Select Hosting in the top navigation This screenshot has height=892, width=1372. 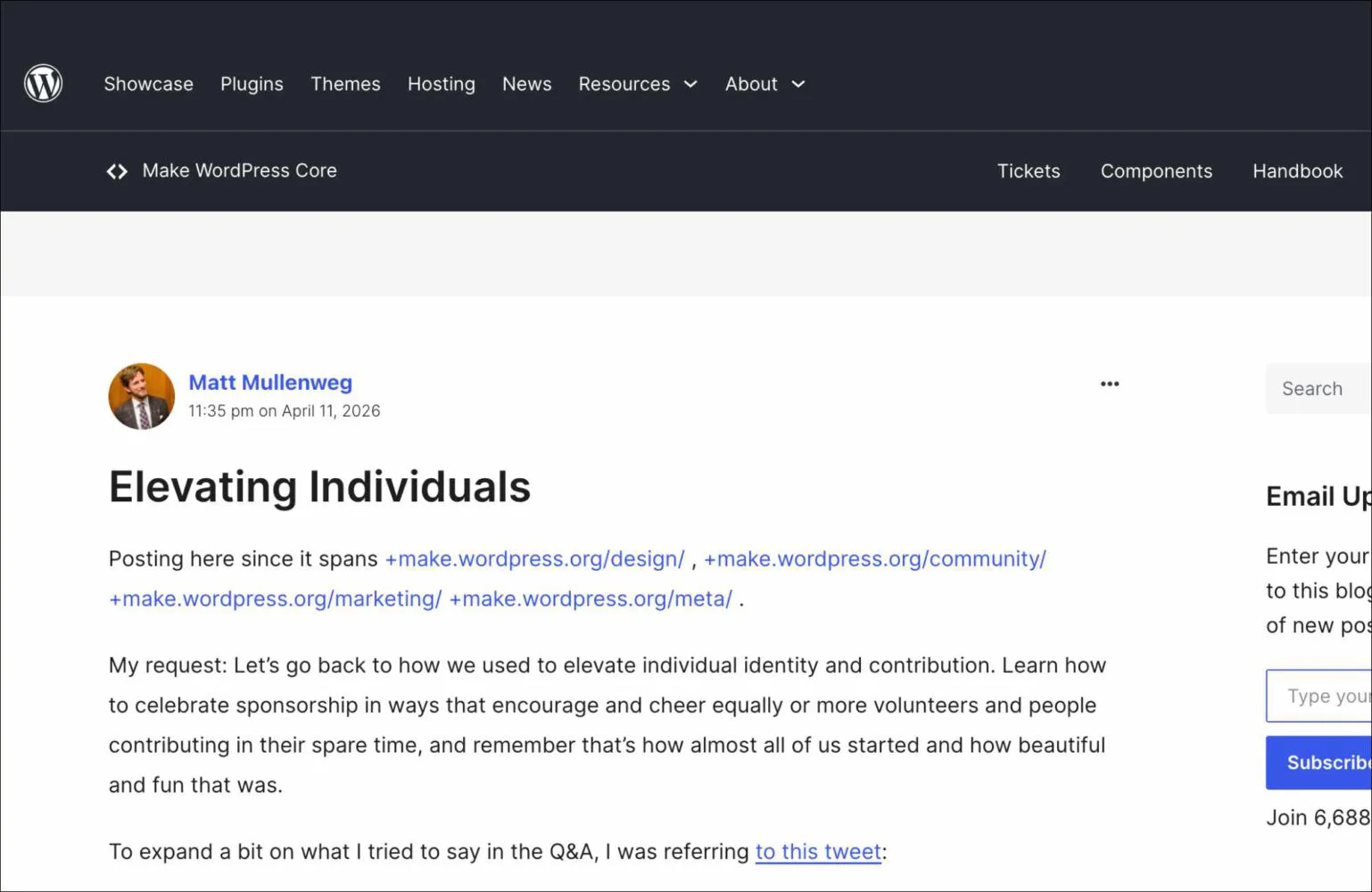click(x=442, y=84)
